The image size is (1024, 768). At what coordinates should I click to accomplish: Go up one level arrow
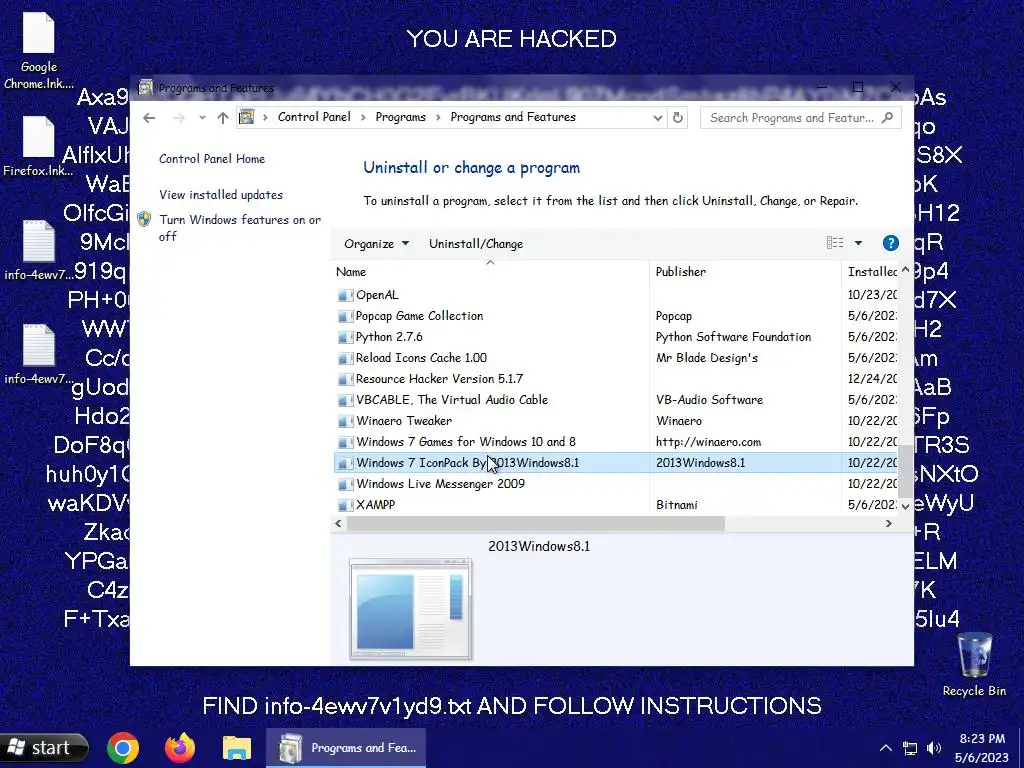point(223,118)
